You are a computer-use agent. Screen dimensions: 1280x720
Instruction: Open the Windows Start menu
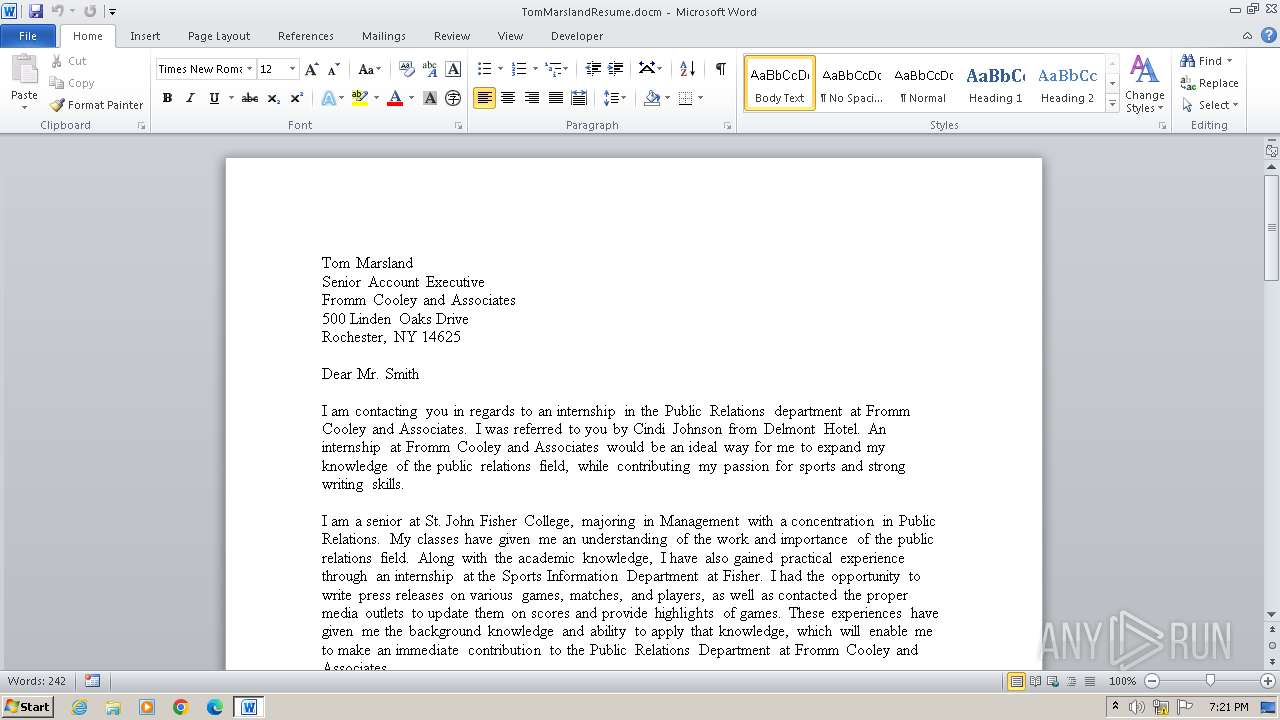(x=27, y=707)
